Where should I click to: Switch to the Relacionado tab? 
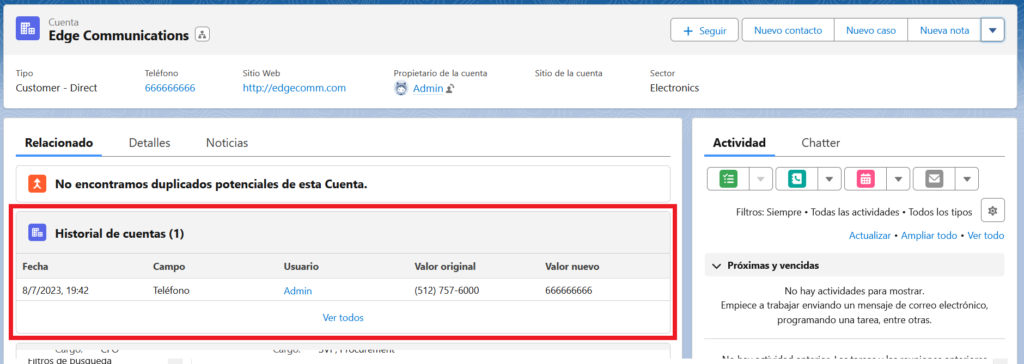pyautogui.click(x=59, y=142)
